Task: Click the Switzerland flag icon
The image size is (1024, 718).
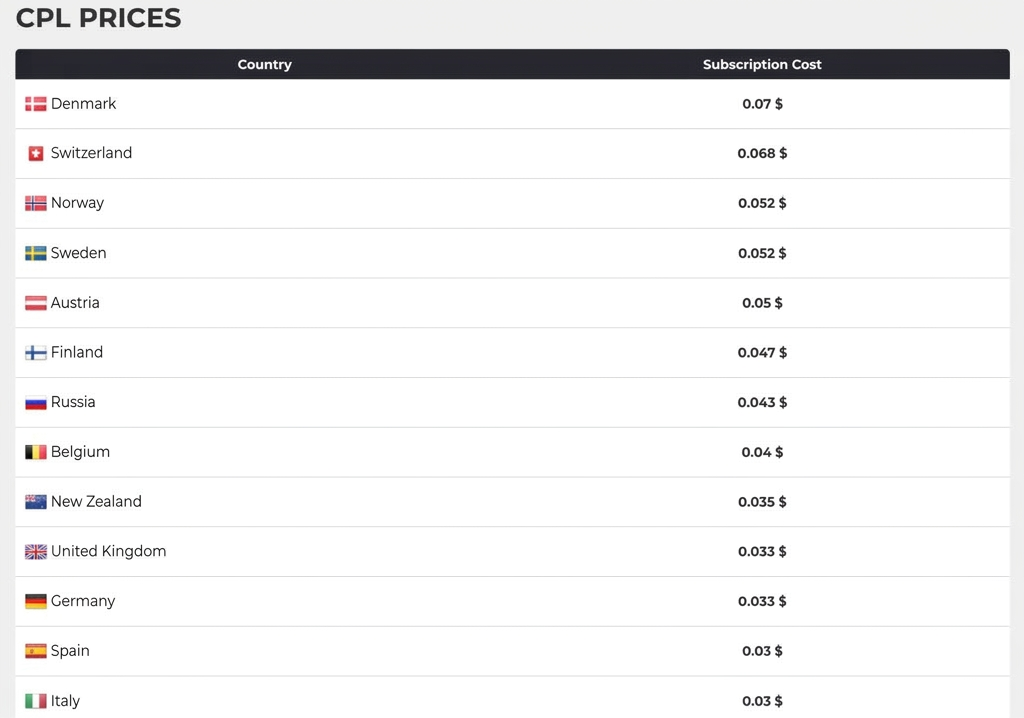Action: [x=36, y=154]
